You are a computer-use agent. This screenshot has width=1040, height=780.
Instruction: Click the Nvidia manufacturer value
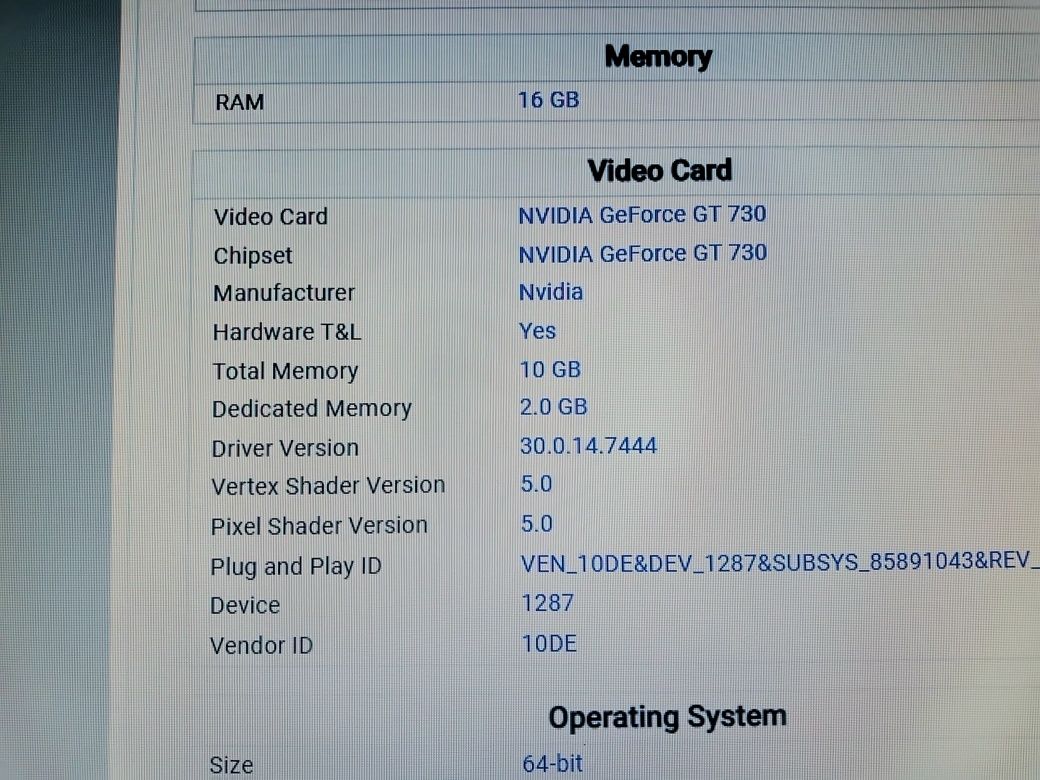coord(551,291)
